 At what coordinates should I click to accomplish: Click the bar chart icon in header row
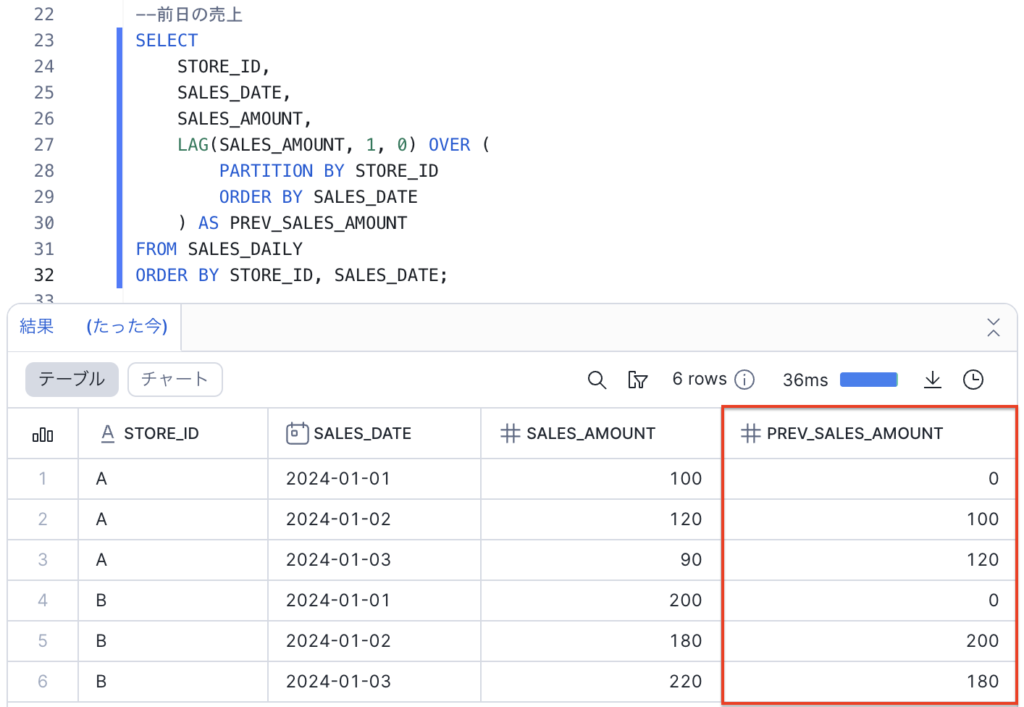(x=43, y=434)
